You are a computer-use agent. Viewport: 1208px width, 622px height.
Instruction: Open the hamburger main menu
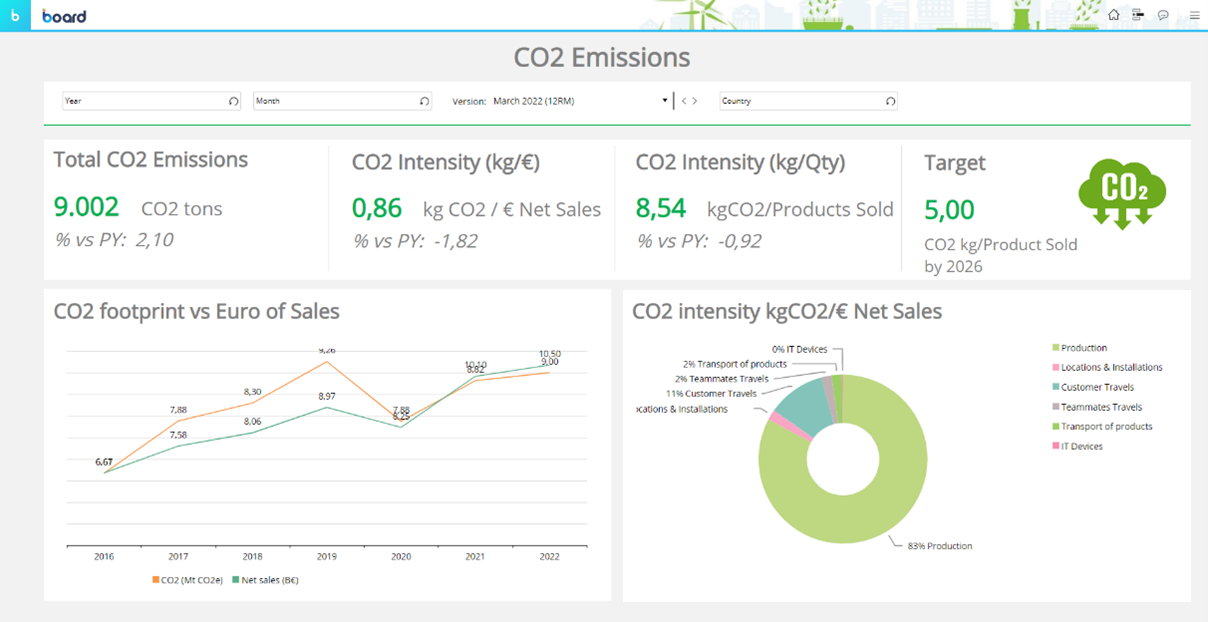pyautogui.click(x=1194, y=16)
